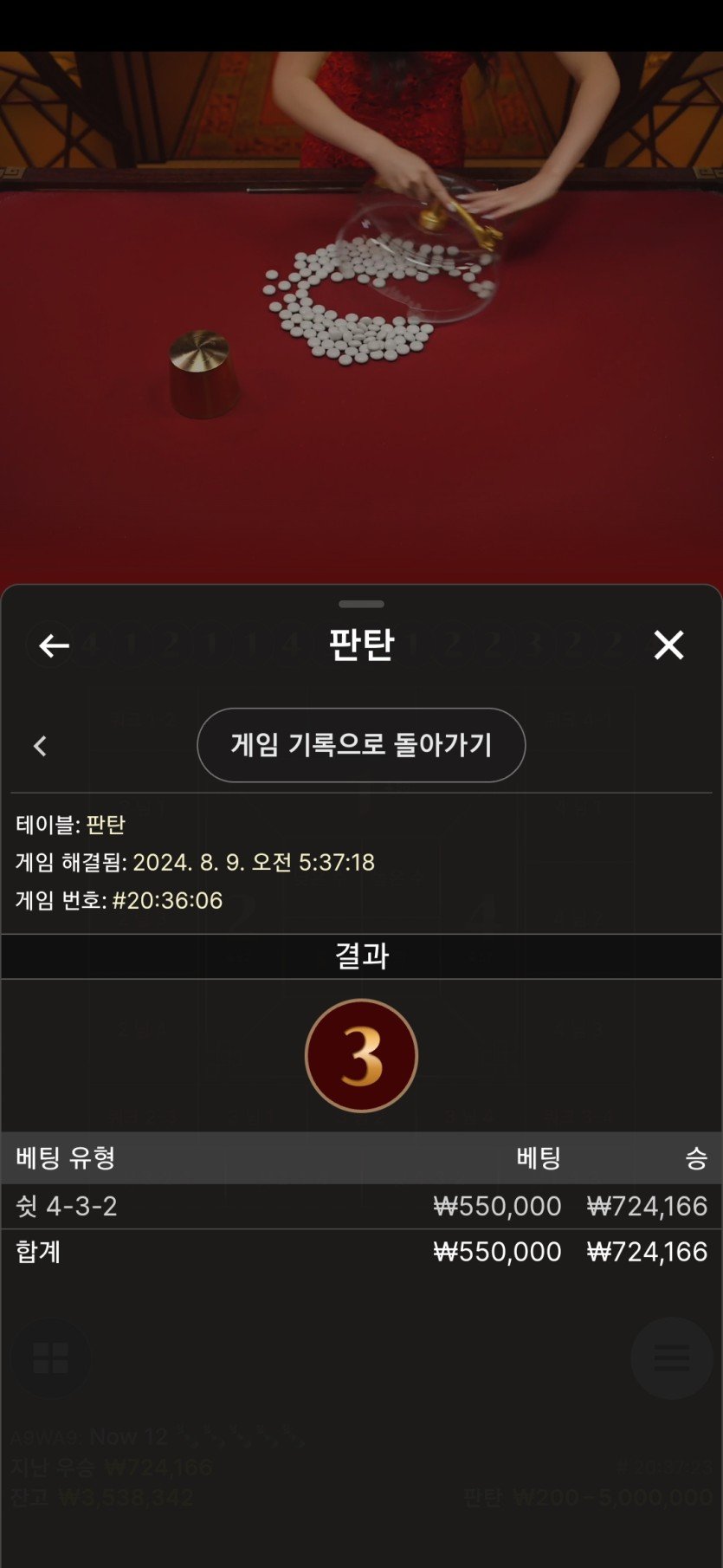Click the drag handle atop the panel
Image resolution: width=723 pixels, height=1568 pixels.
361,604
